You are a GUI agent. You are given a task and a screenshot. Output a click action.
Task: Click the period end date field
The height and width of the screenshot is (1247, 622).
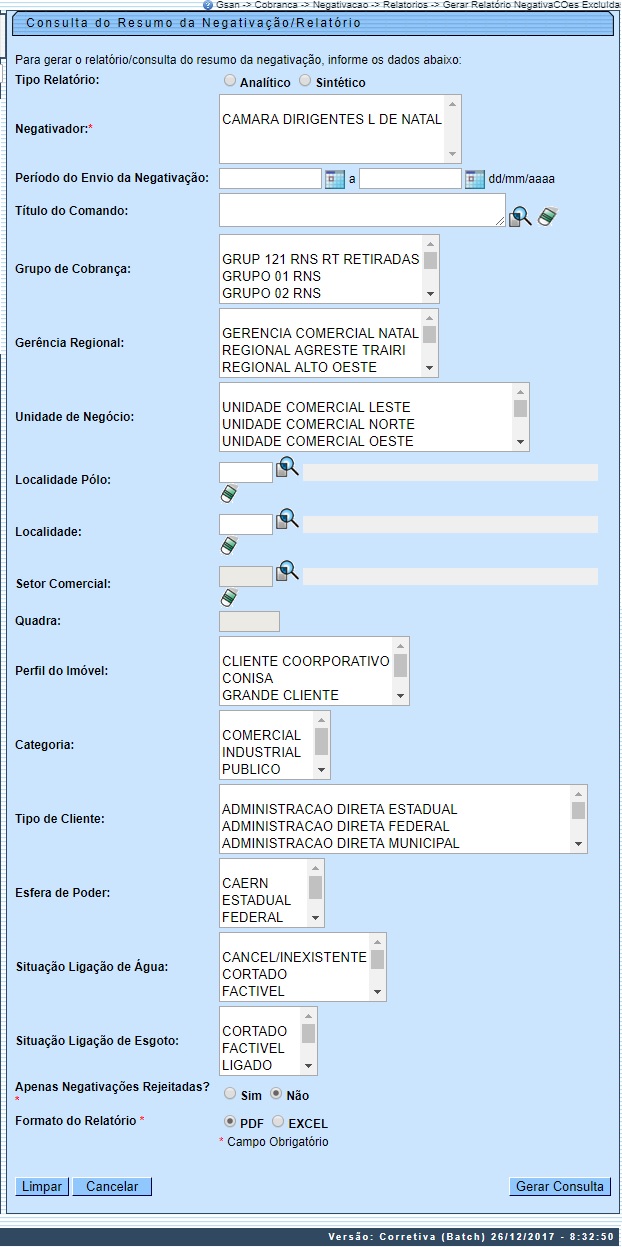(x=410, y=179)
